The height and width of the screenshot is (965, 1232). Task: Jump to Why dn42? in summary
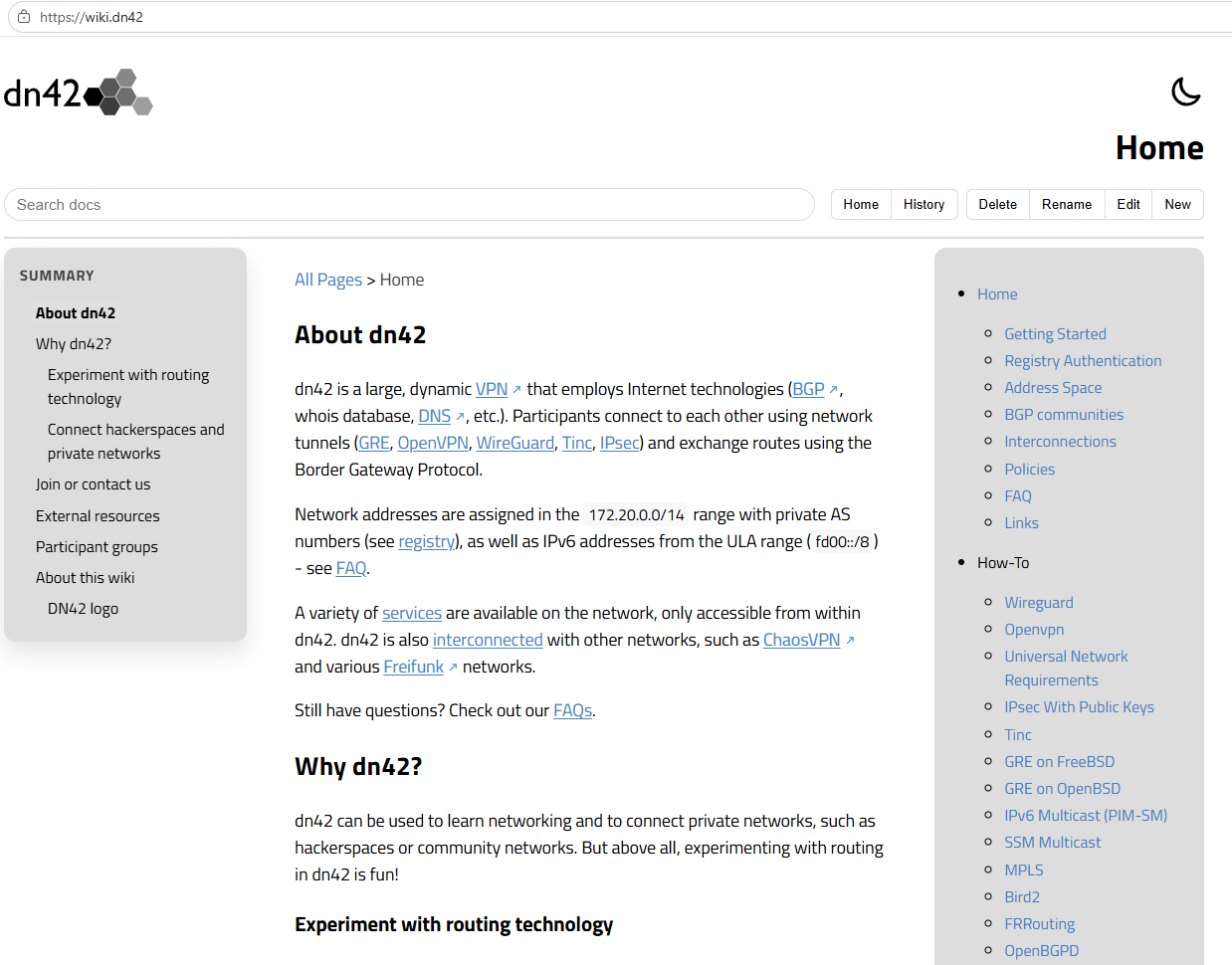coord(74,344)
